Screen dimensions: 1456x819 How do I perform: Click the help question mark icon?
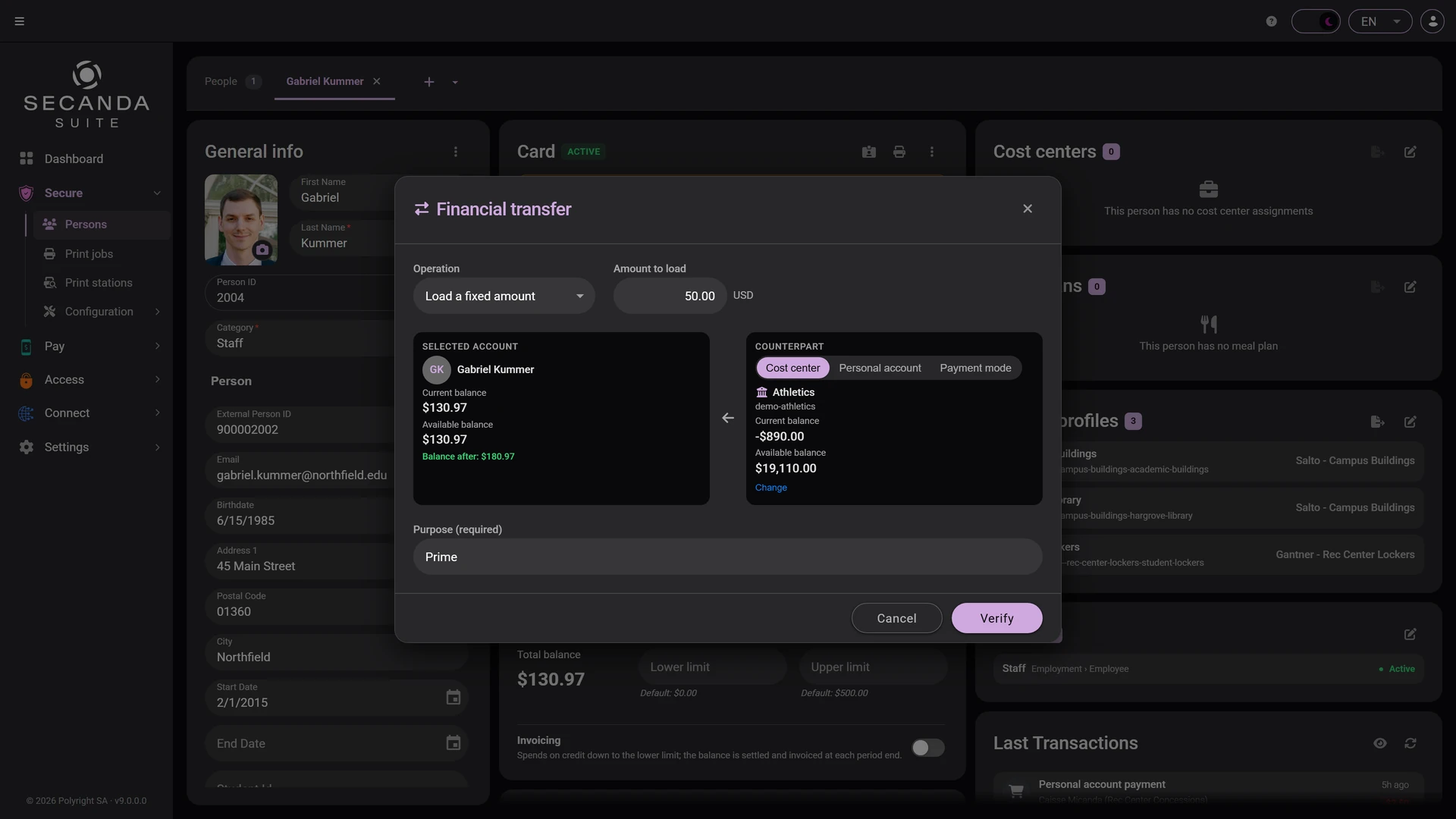coord(1272,21)
